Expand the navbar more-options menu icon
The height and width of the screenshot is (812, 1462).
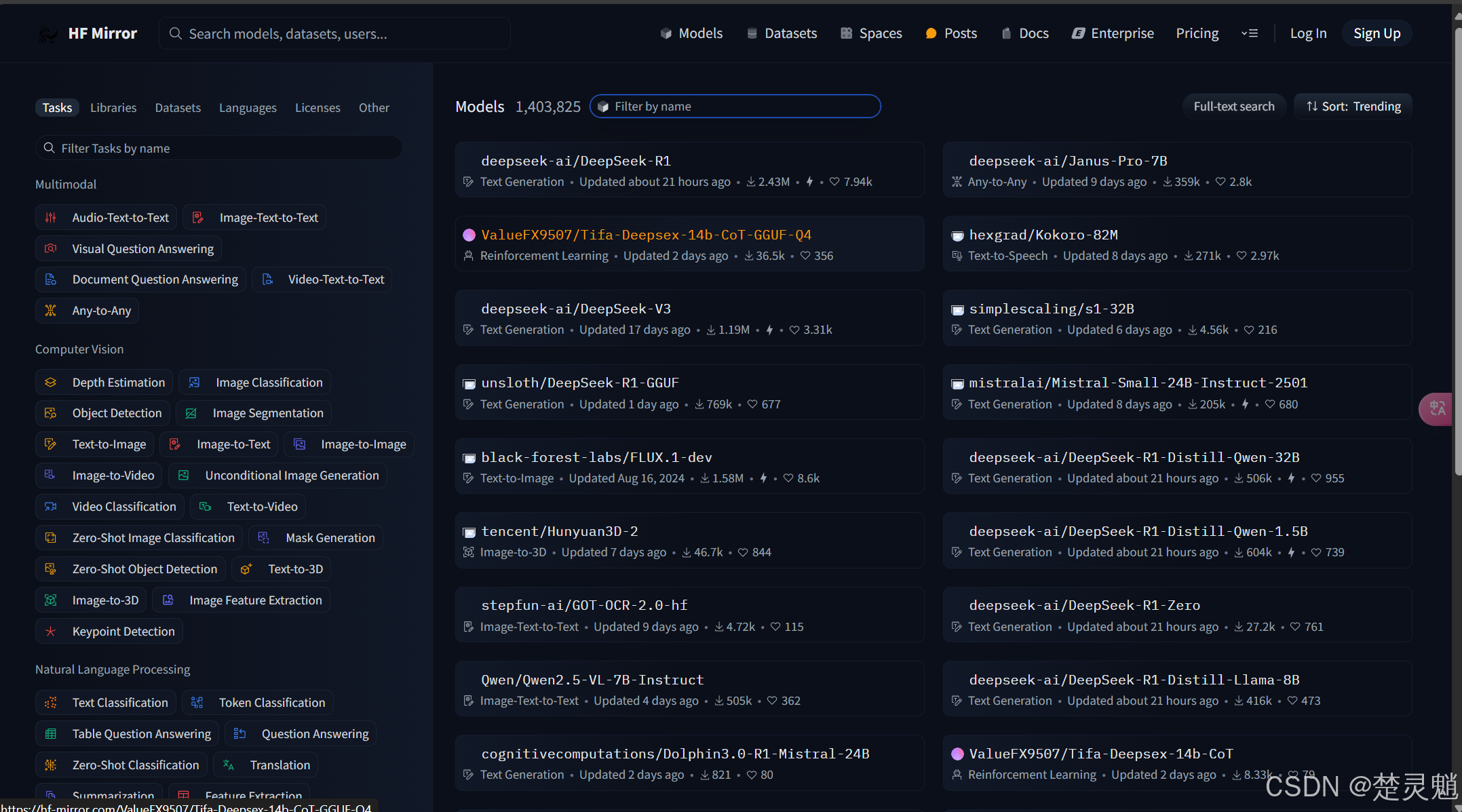(1249, 33)
